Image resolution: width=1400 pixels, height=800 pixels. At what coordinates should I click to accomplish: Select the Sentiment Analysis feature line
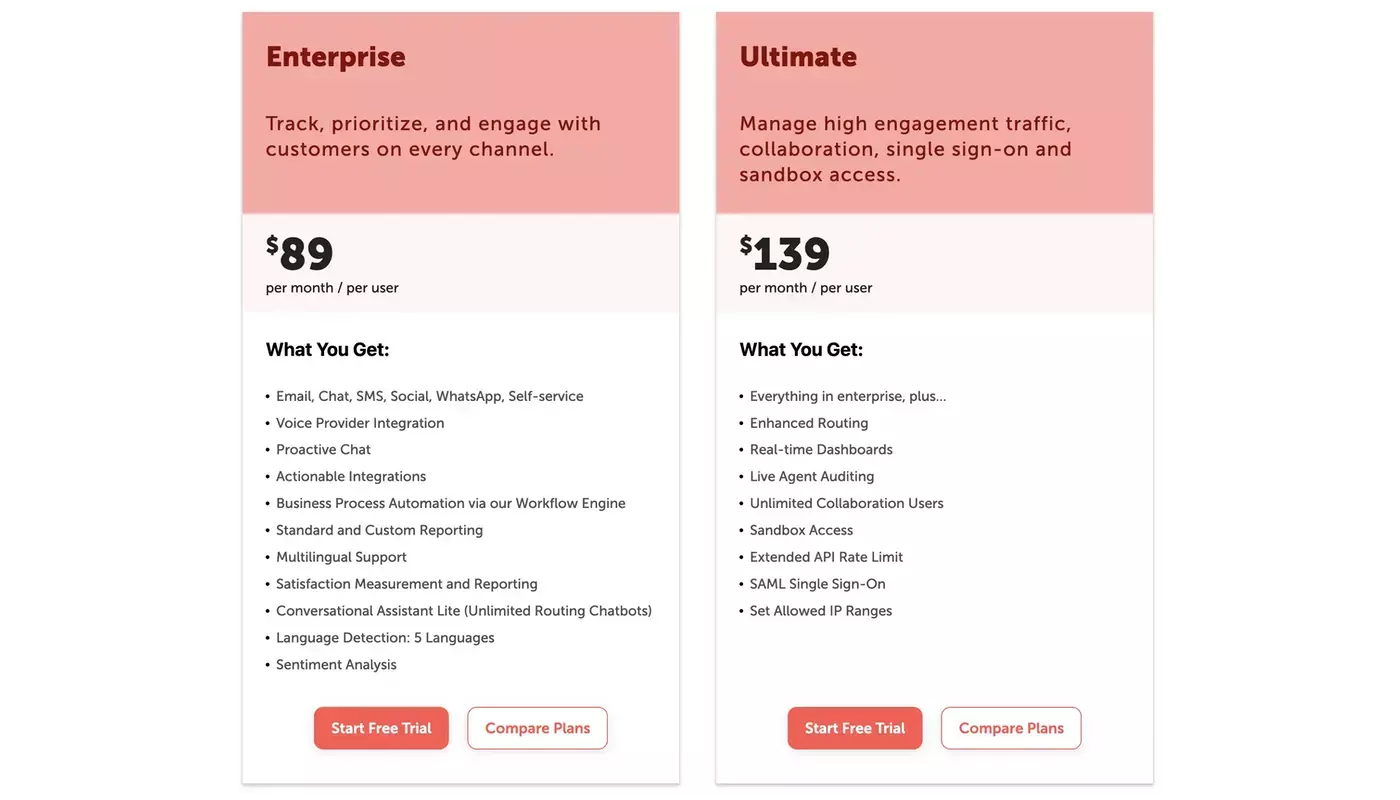coord(336,665)
